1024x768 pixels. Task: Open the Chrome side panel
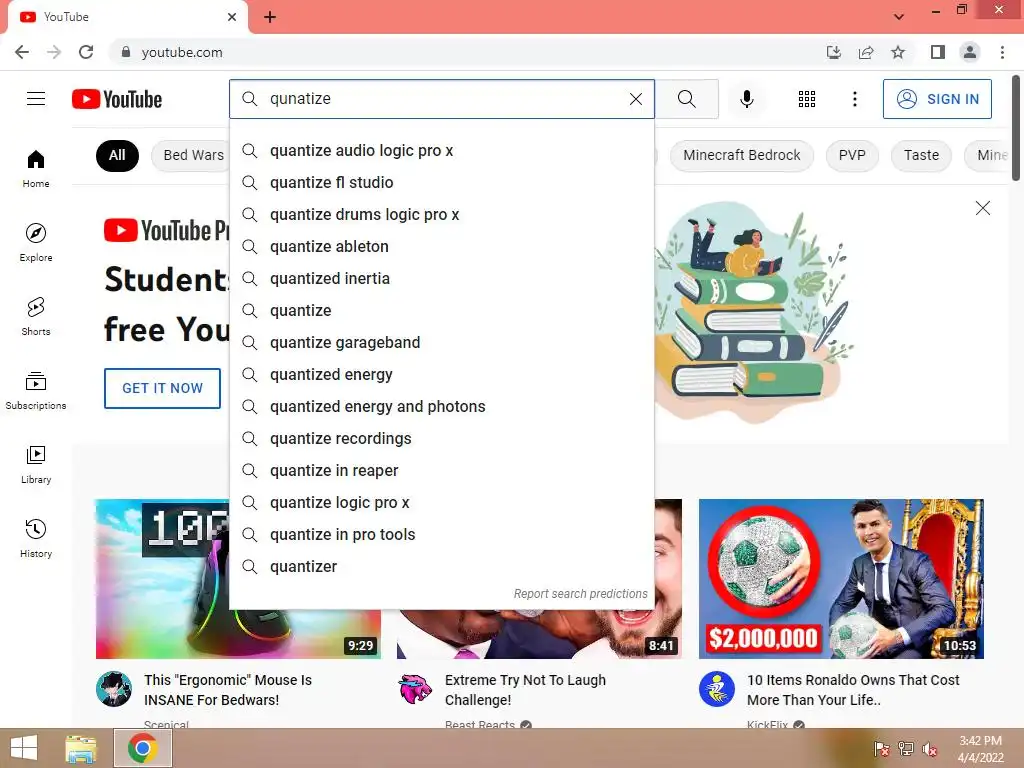point(938,52)
